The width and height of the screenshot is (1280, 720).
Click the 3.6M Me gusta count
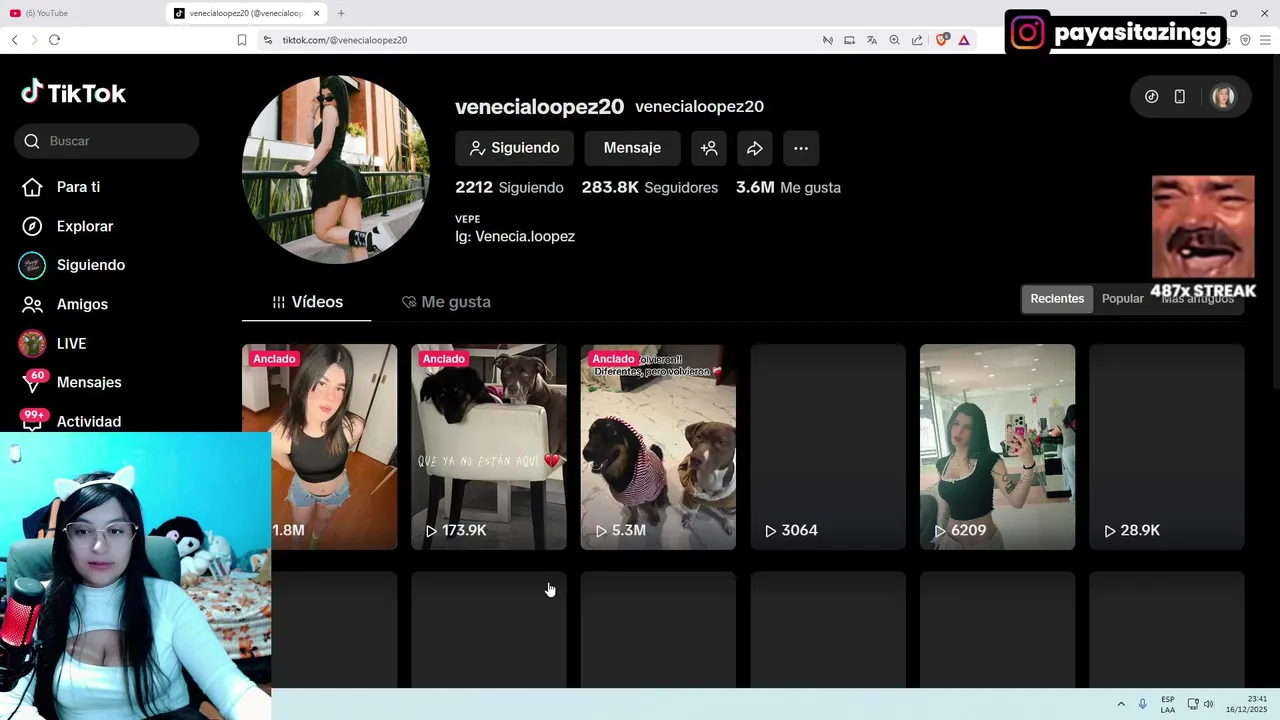pyautogui.click(x=788, y=187)
